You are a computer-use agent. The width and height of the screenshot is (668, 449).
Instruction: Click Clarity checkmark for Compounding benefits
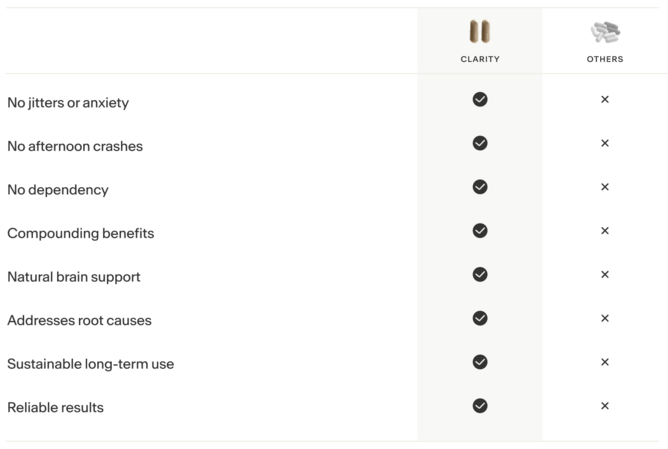point(480,231)
